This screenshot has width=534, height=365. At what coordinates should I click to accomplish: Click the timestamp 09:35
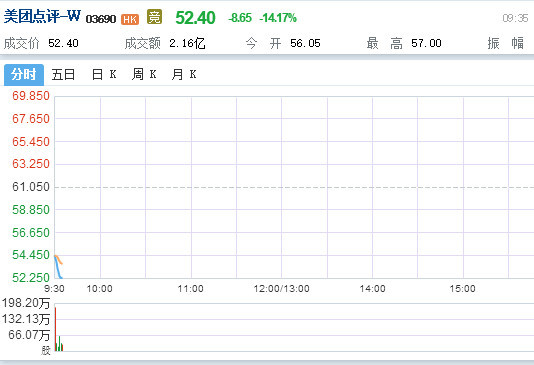[515, 18]
